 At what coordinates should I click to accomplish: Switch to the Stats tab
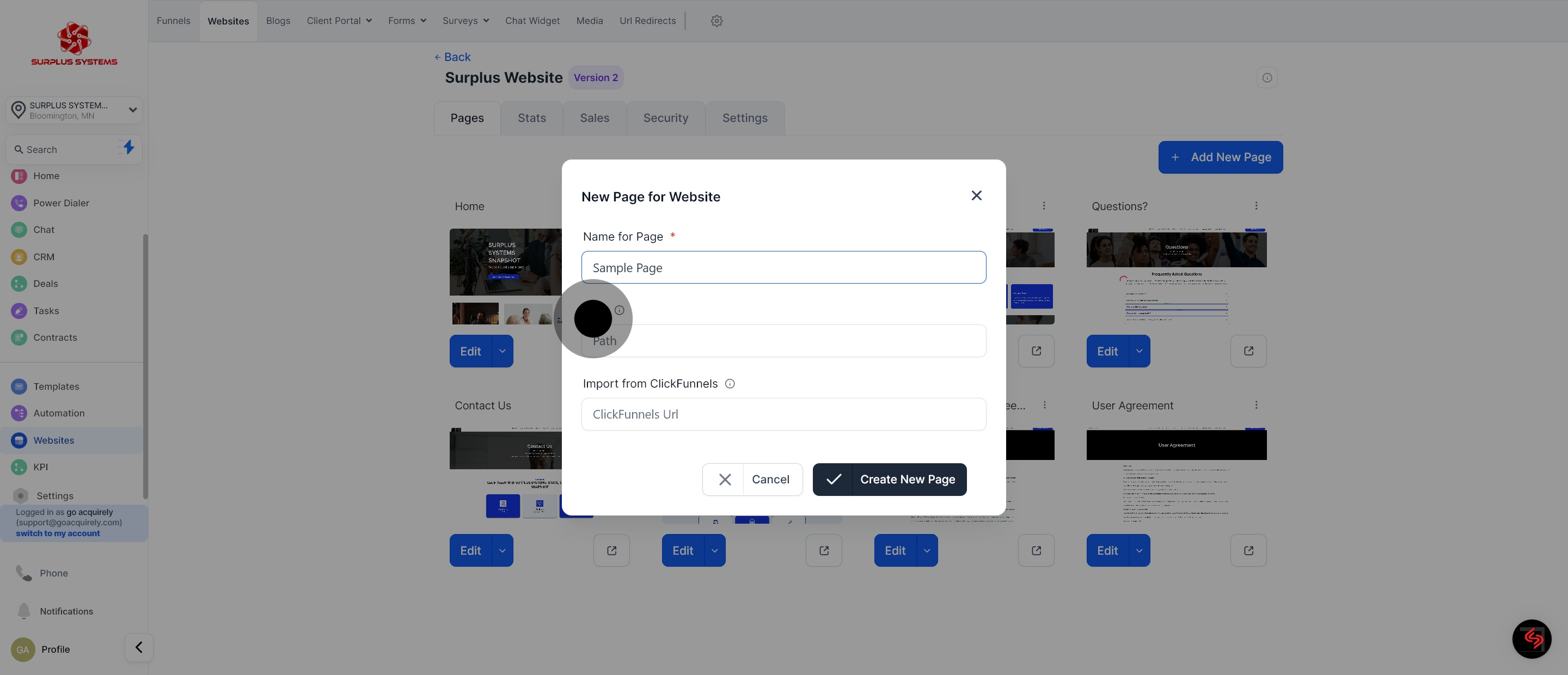(531, 118)
